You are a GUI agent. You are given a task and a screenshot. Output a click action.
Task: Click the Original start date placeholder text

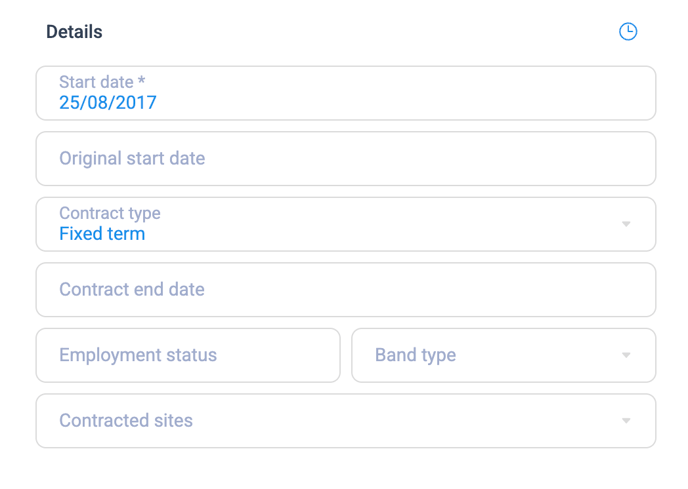(132, 158)
